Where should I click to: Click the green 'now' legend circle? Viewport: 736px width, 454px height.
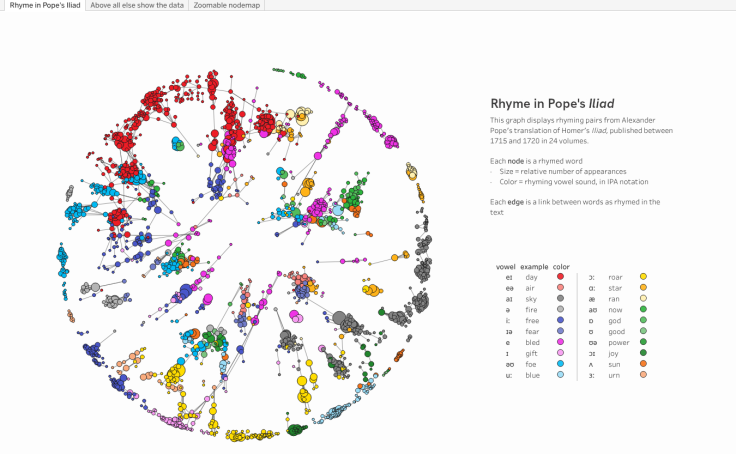pyautogui.click(x=644, y=309)
